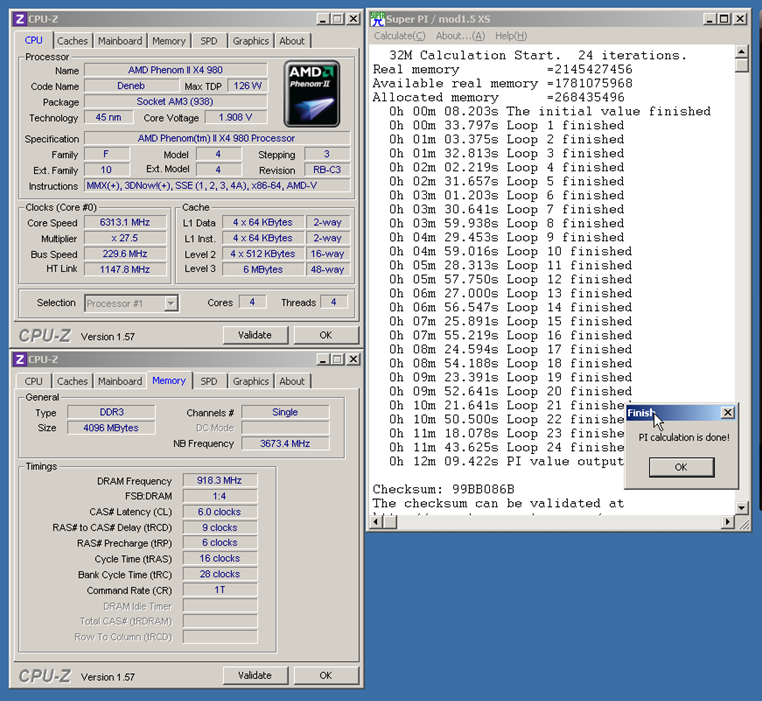
Task: Click the HT Link value 1147.8 MHz
Action: [125, 269]
